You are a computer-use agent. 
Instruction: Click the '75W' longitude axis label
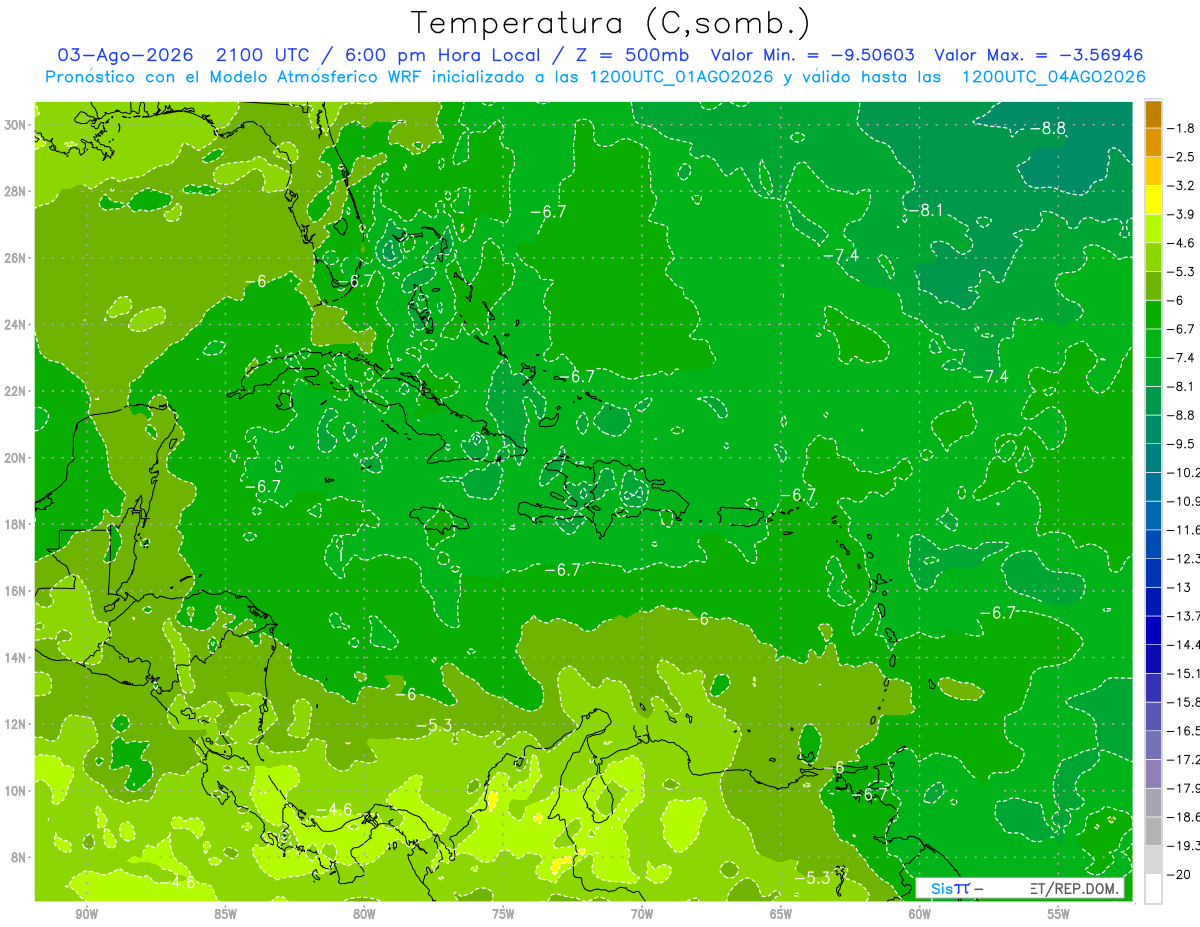click(503, 914)
